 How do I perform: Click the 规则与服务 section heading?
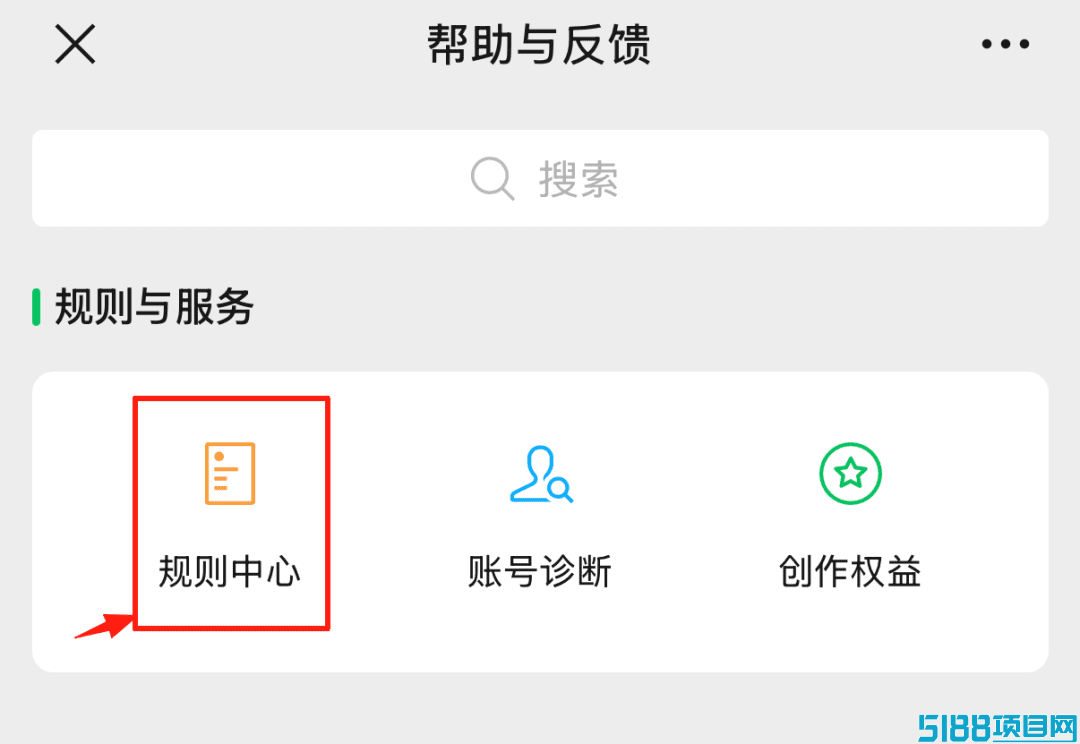point(154,307)
